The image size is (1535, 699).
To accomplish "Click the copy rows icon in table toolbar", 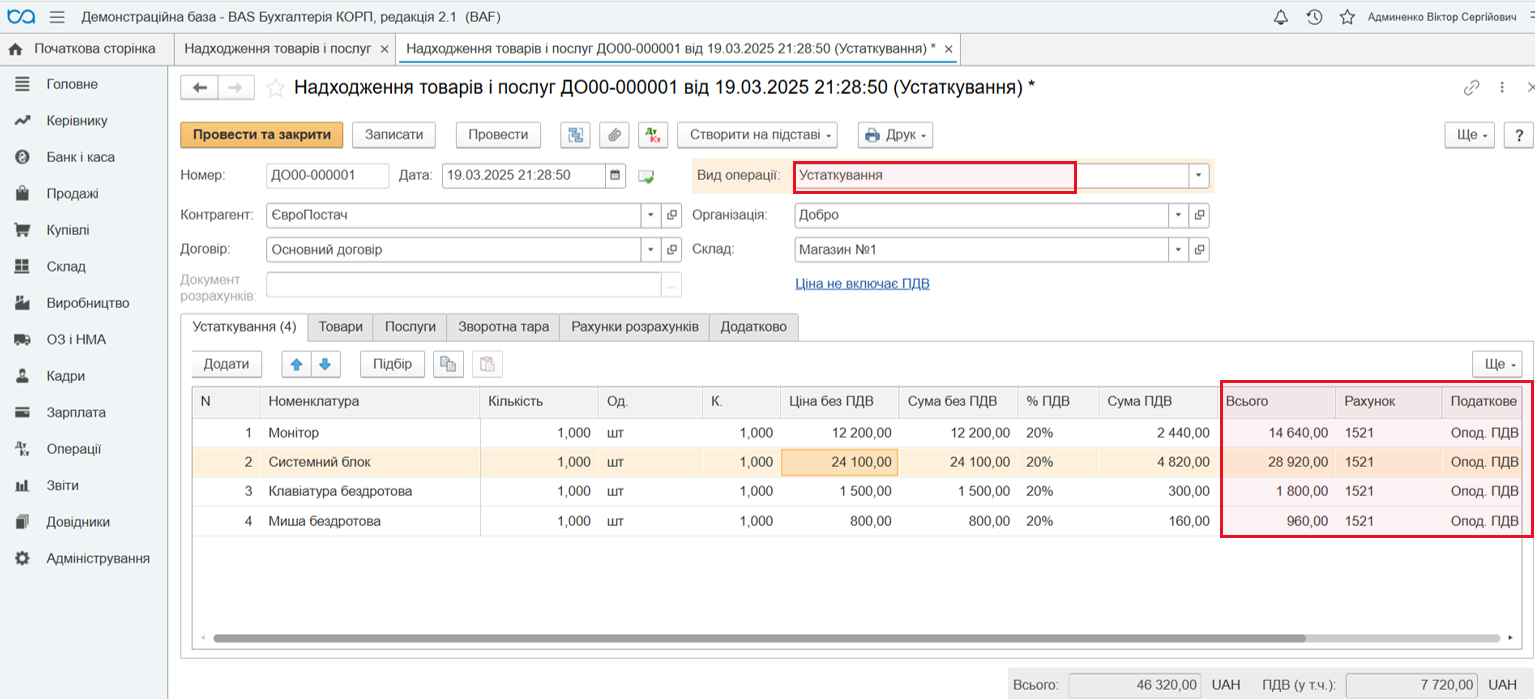I will (x=448, y=364).
